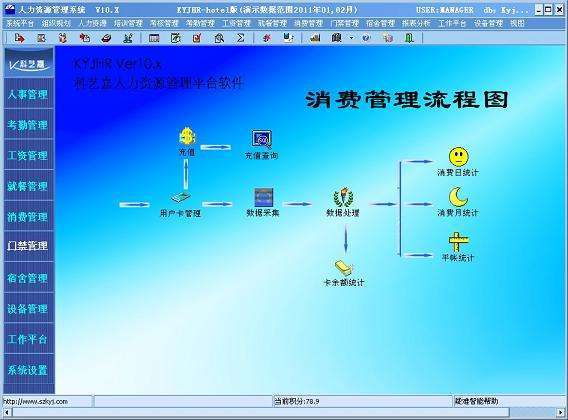
Task: Open 平帐统计 icon
Action: tap(458, 242)
